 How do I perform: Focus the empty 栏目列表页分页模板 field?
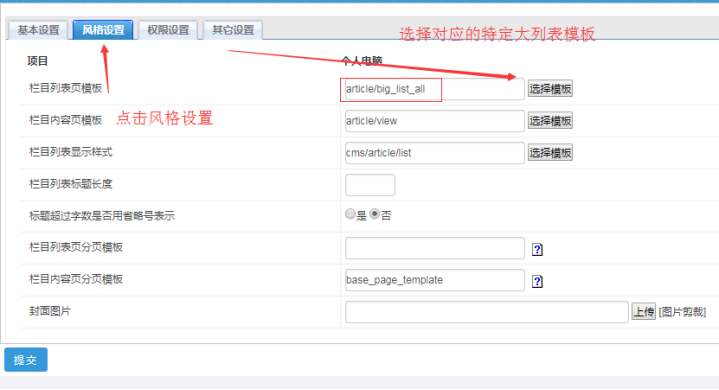(435, 248)
